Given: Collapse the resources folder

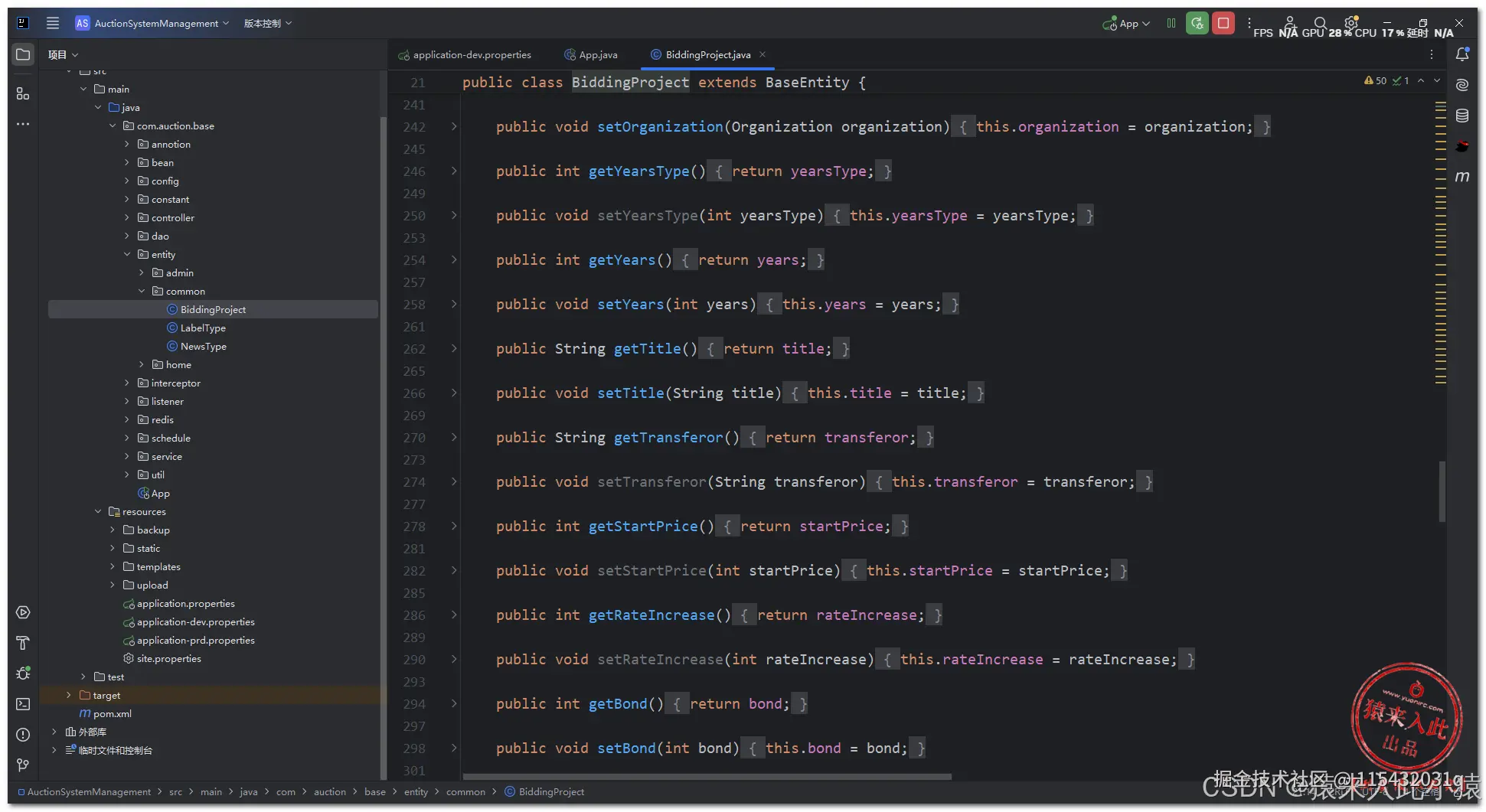Looking at the screenshot, I should pos(98,511).
